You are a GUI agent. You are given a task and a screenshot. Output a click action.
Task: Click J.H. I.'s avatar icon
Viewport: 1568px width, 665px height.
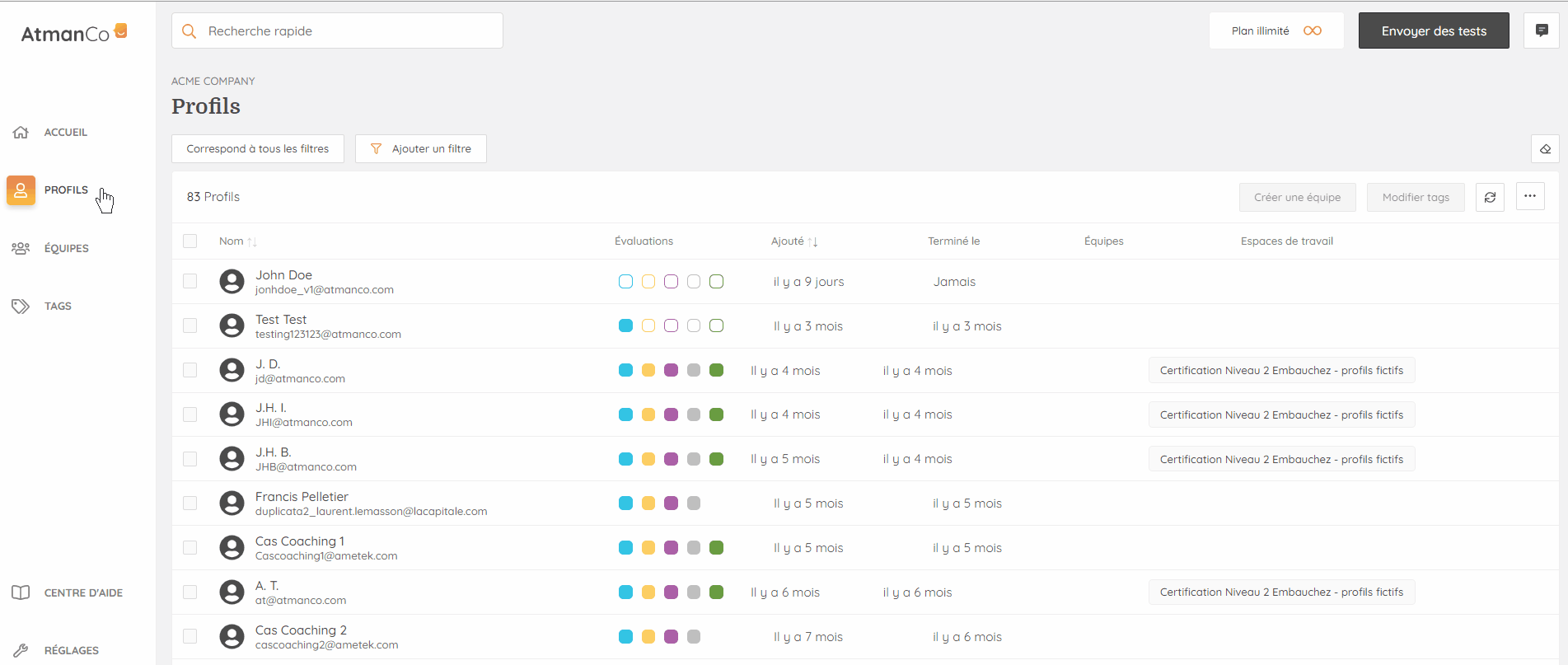(x=232, y=414)
